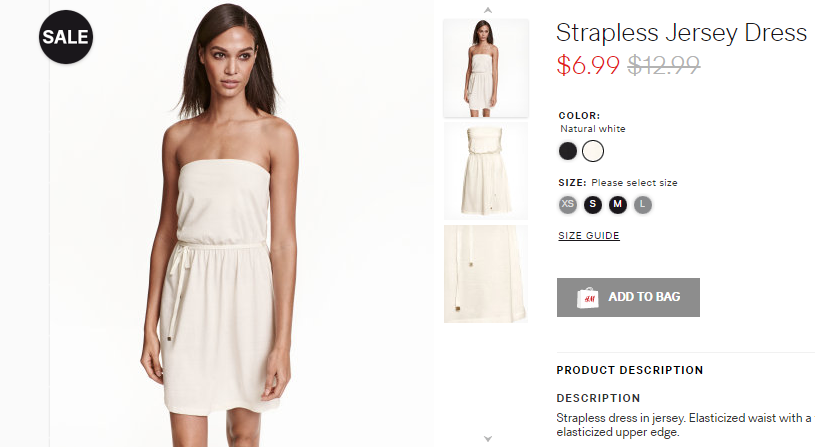The width and height of the screenshot is (815, 447).
Task: Show previous thumbnails with the up arrow
Action: (488, 10)
